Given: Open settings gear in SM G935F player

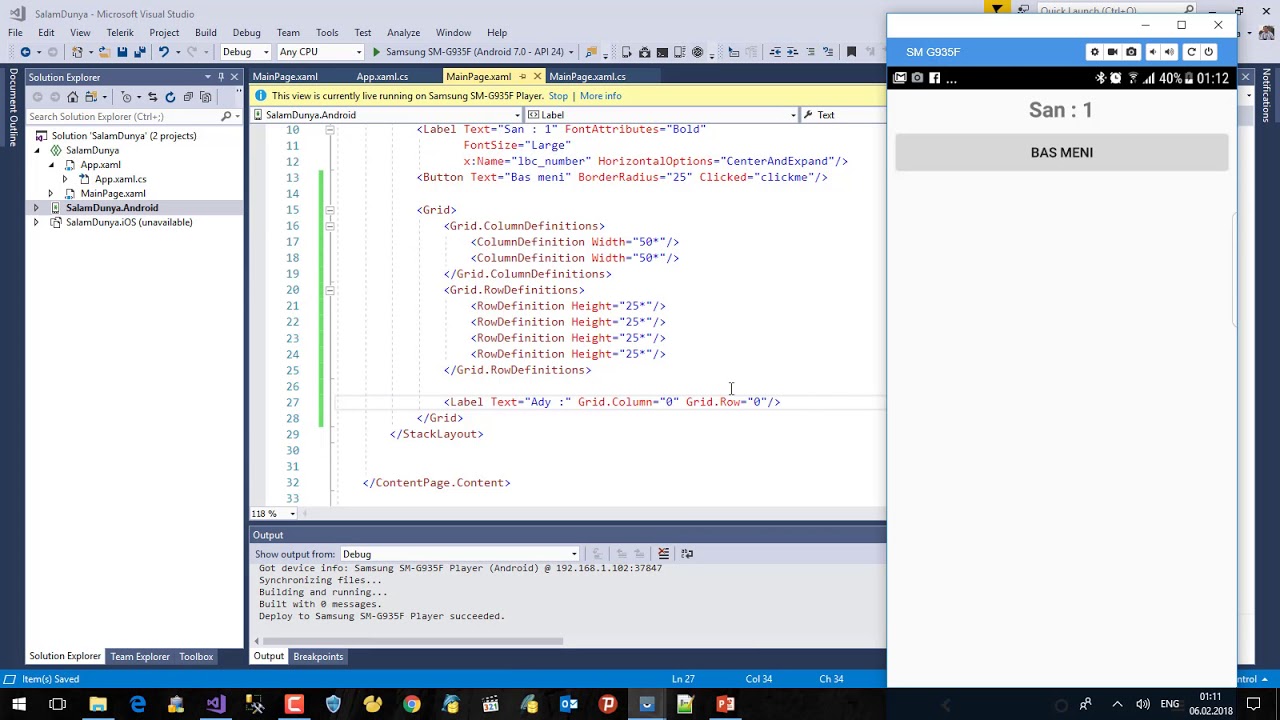Looking at the screenshot, I should [x=1094, y=52].
